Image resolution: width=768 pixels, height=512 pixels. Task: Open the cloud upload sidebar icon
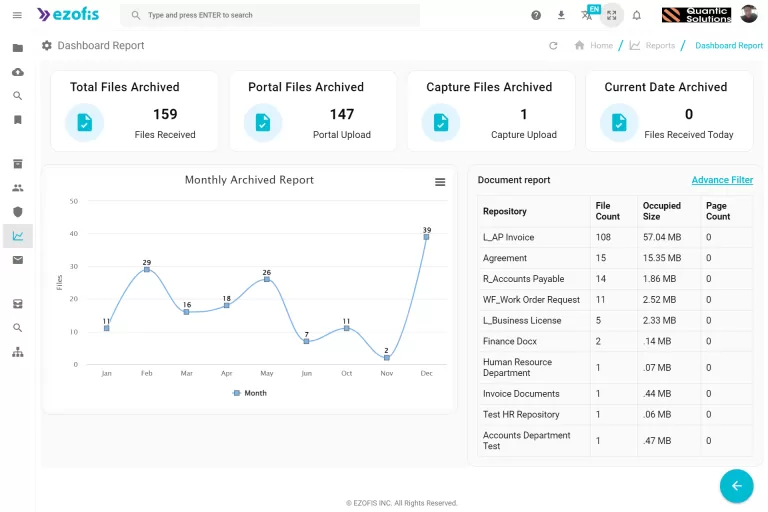[17, 72]
